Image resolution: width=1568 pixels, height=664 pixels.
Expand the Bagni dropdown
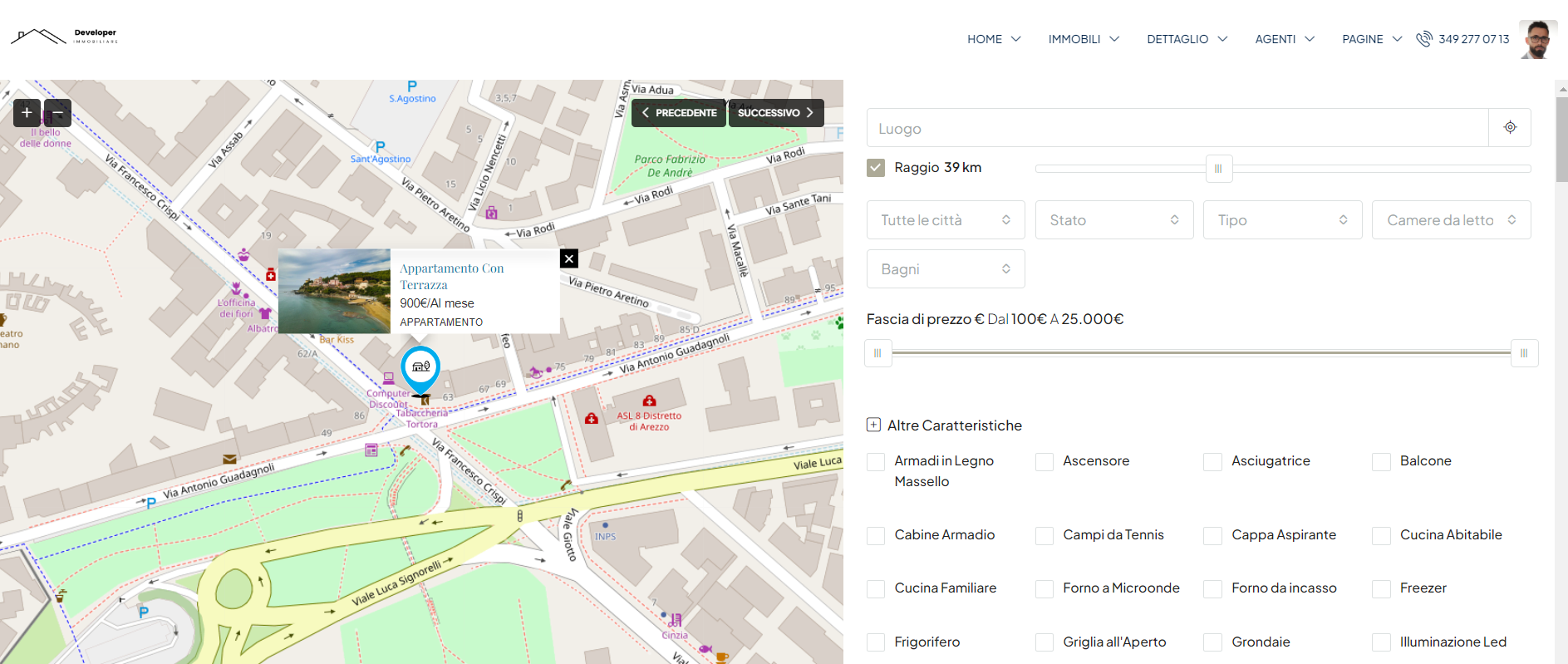click(945, 269)
